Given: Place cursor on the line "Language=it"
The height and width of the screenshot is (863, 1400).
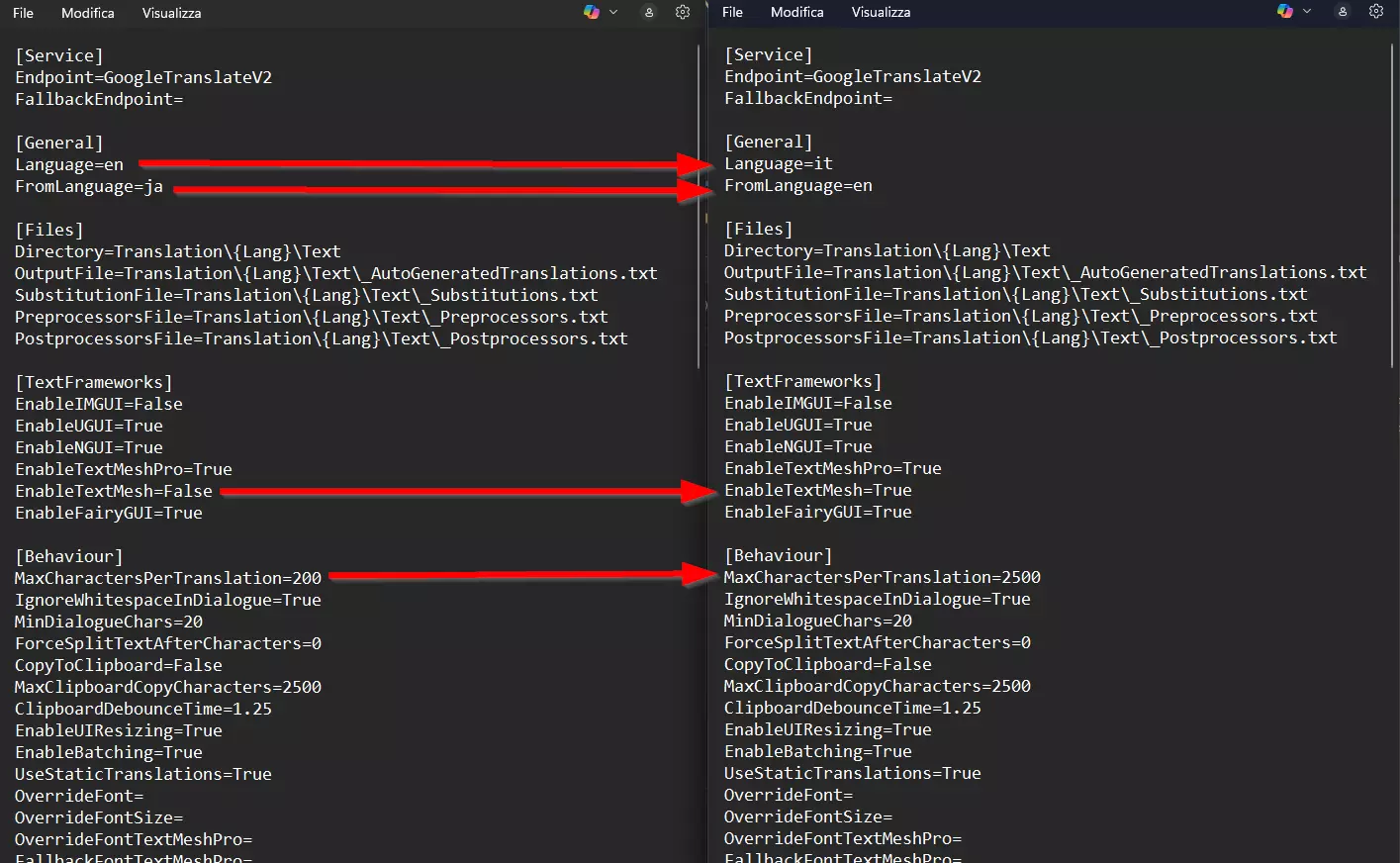Looking at the screenshot, I should (x=779, y=163).
